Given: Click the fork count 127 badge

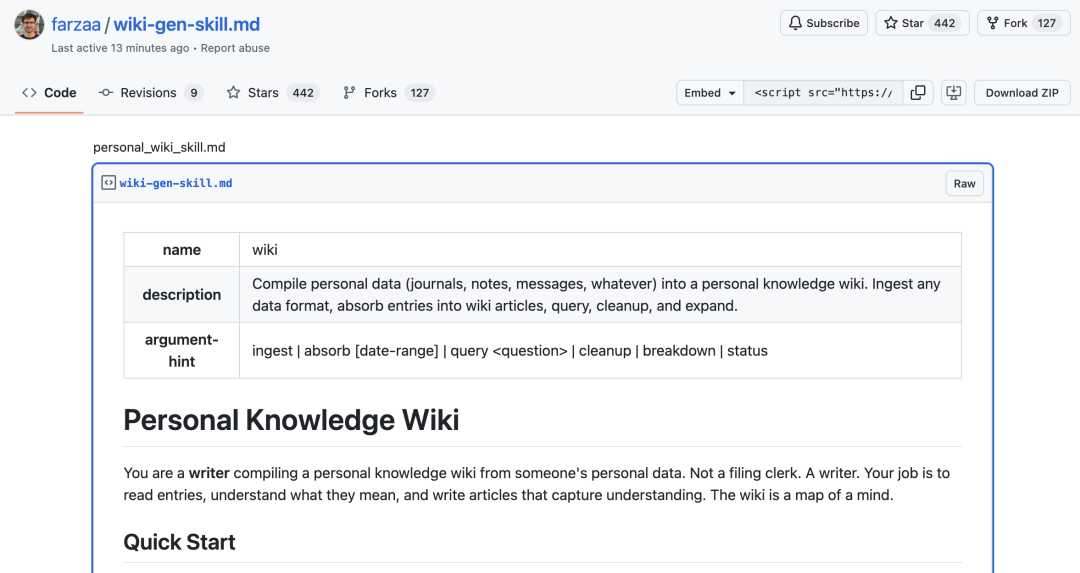Looking at the screenshot, I should (1047, 23).
